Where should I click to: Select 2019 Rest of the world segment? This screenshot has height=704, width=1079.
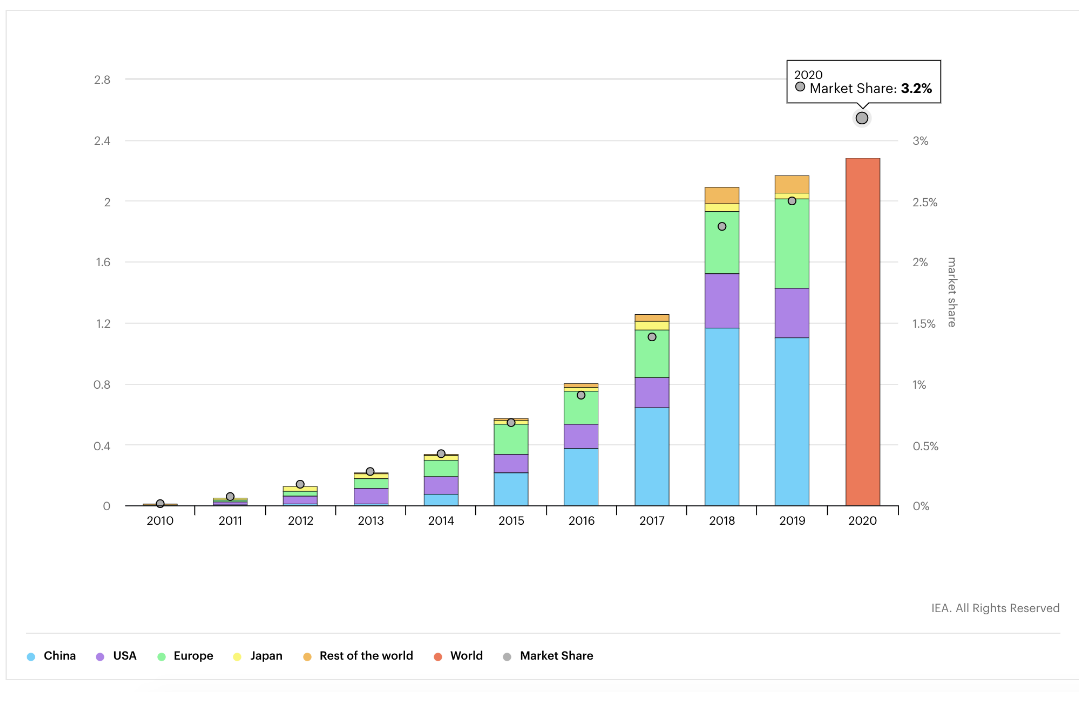click(792, 184)
